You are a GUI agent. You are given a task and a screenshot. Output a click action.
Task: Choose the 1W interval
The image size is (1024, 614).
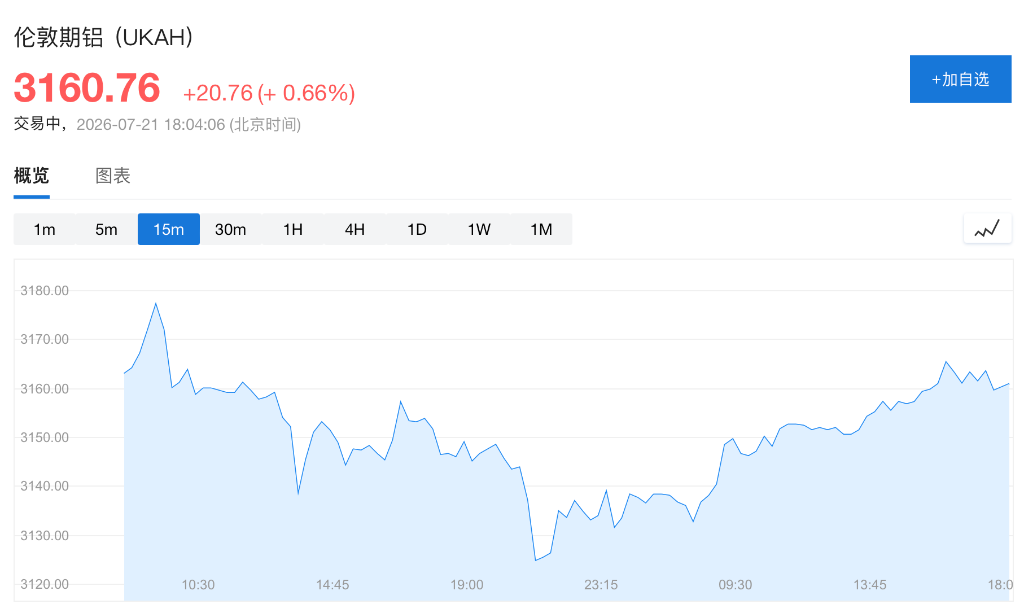tap(479, 229)
